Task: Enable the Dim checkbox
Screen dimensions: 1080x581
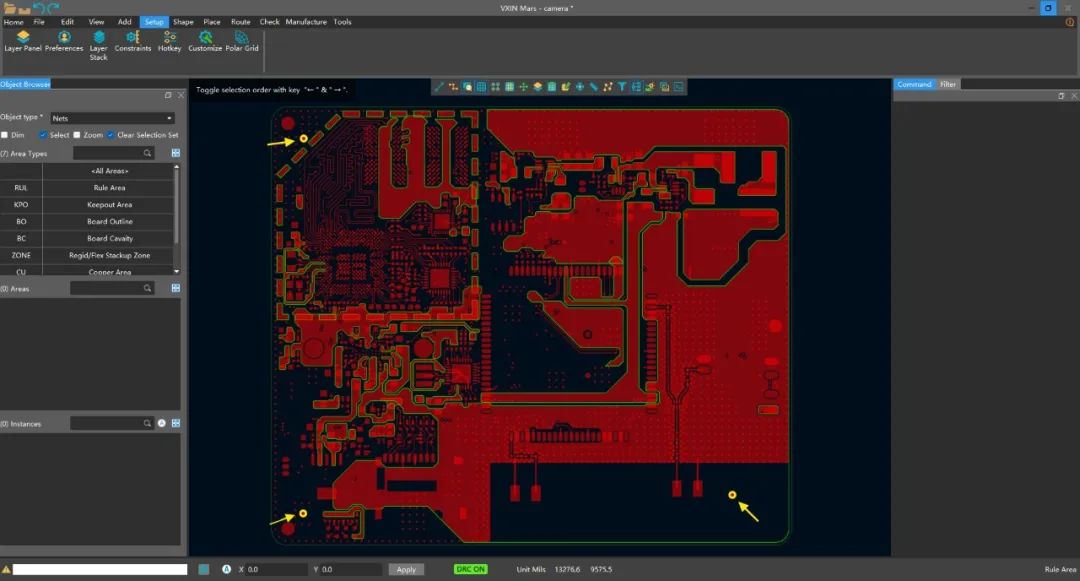Action: [5, 135]
